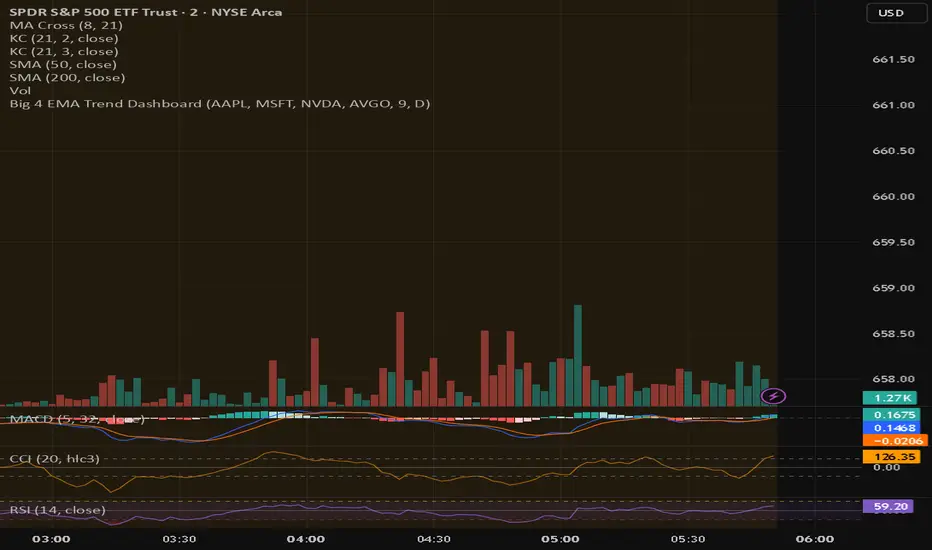Viewport: 932px width, 550px height.
Task: Click the 1.27K volume value tag
Action: pos(890,398)
